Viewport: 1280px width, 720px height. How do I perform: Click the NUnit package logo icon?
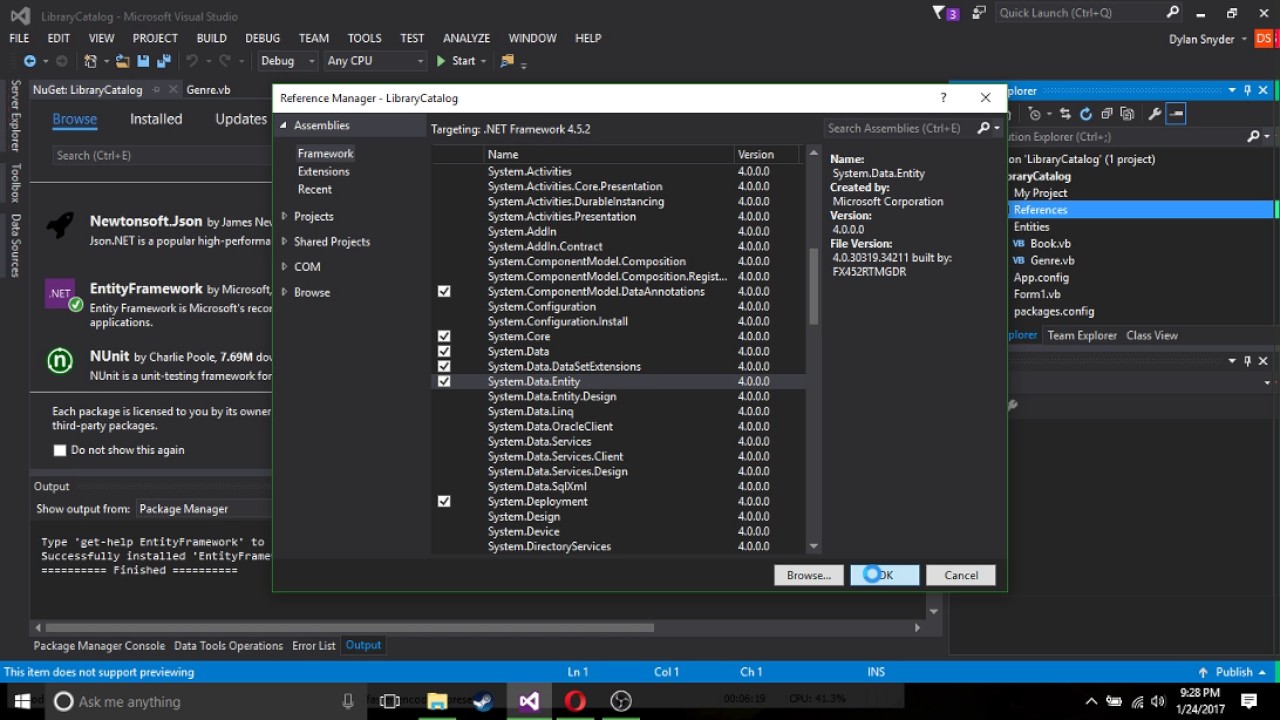(x=60, y=360)
